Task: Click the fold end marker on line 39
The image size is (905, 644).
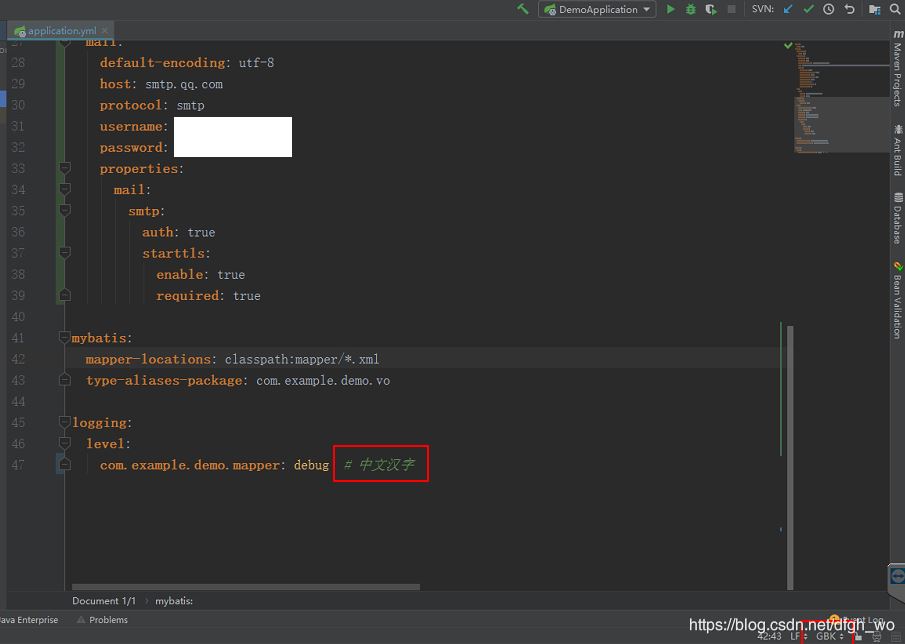Action: click(x=65, y=295)
